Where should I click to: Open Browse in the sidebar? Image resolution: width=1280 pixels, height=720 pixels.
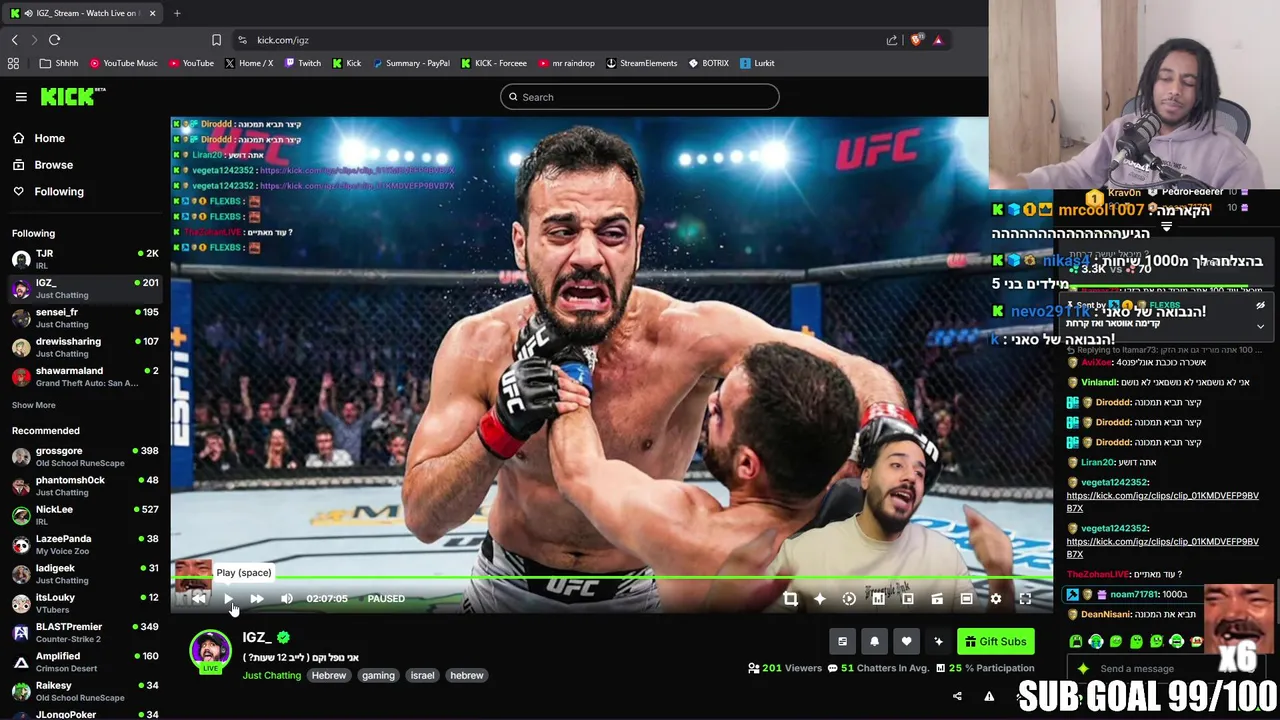(x=53, y=165)
